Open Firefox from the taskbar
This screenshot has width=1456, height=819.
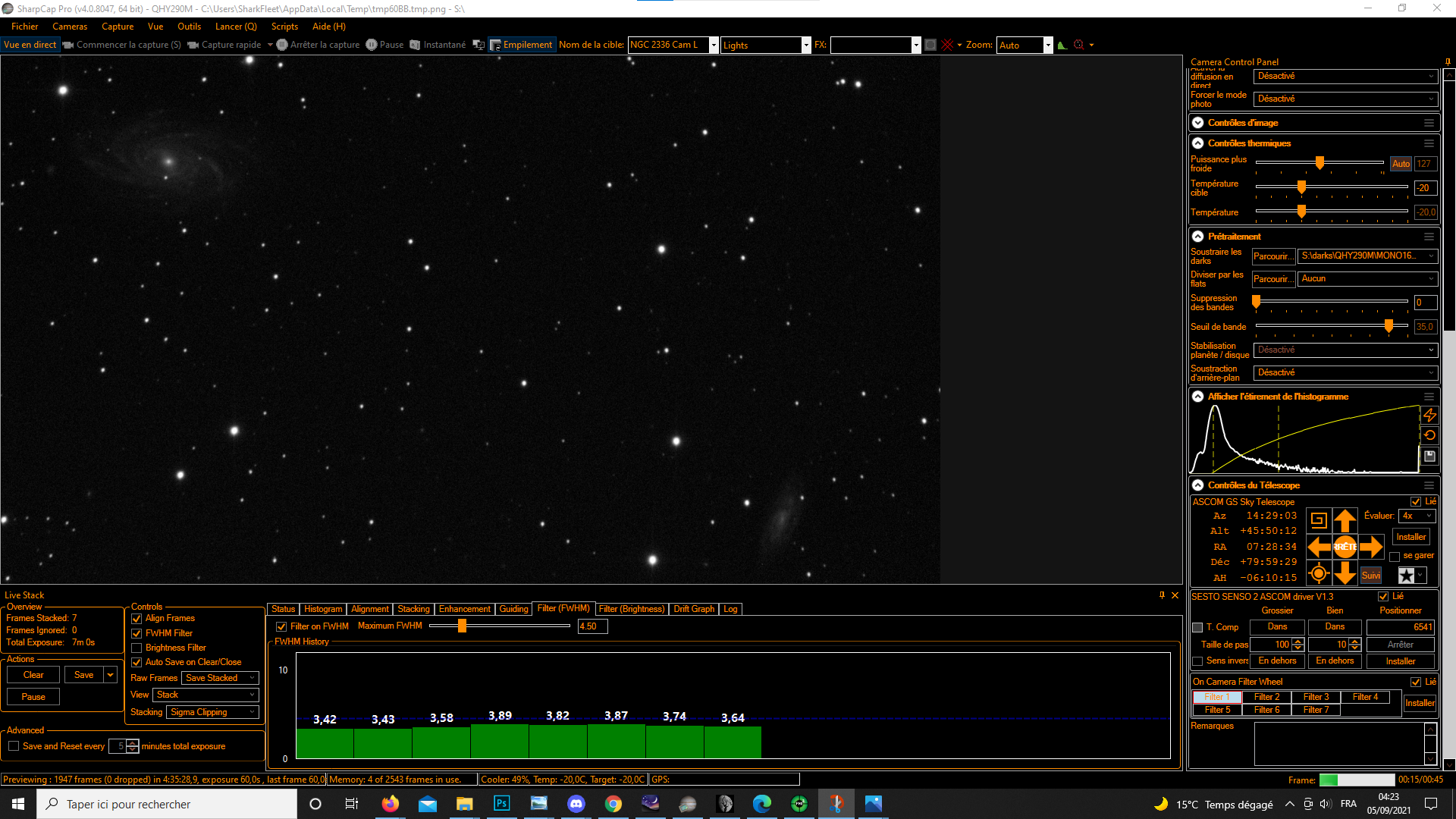[x=391, y=804]
